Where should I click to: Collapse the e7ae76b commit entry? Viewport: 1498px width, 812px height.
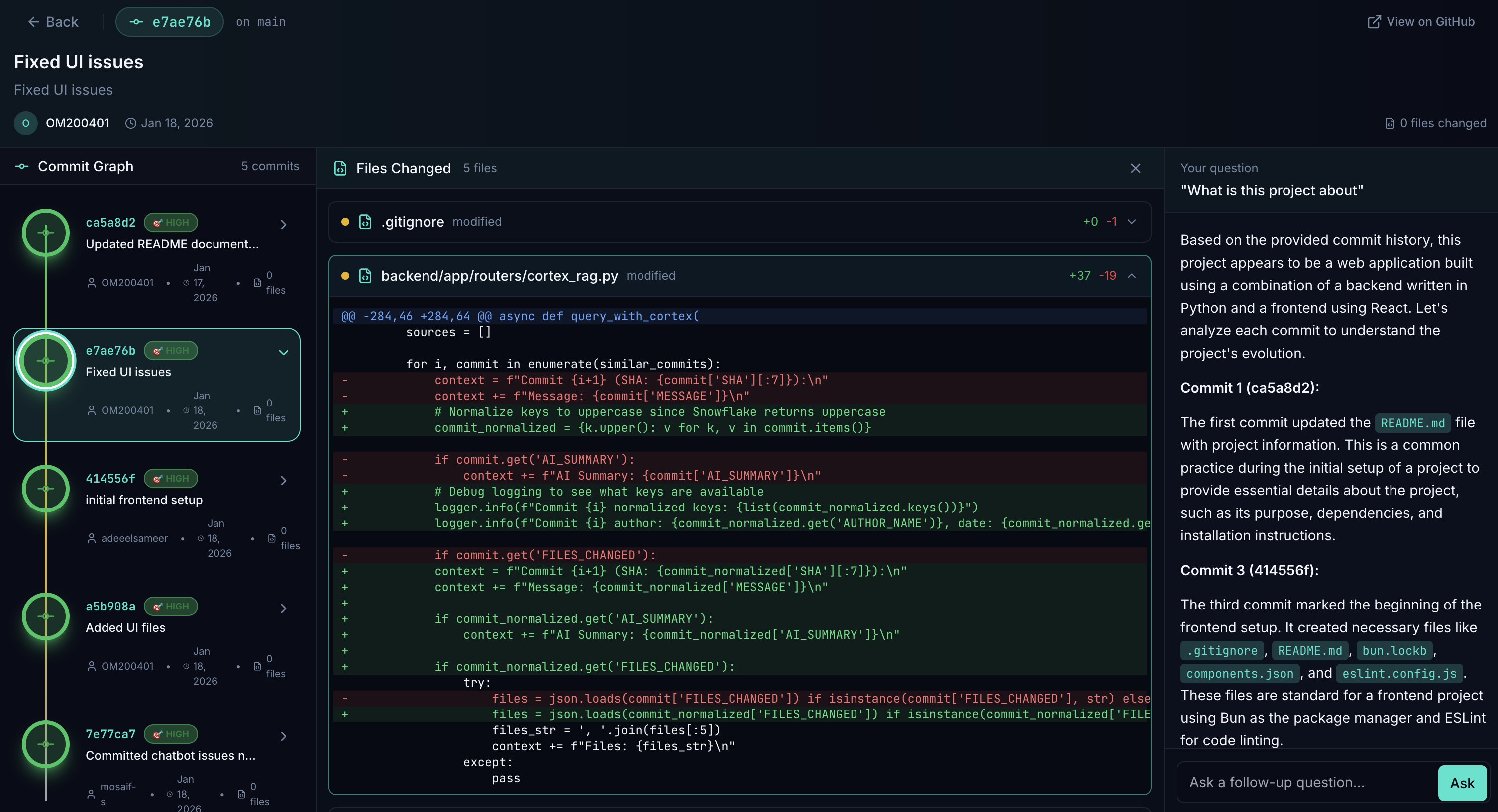284,353
